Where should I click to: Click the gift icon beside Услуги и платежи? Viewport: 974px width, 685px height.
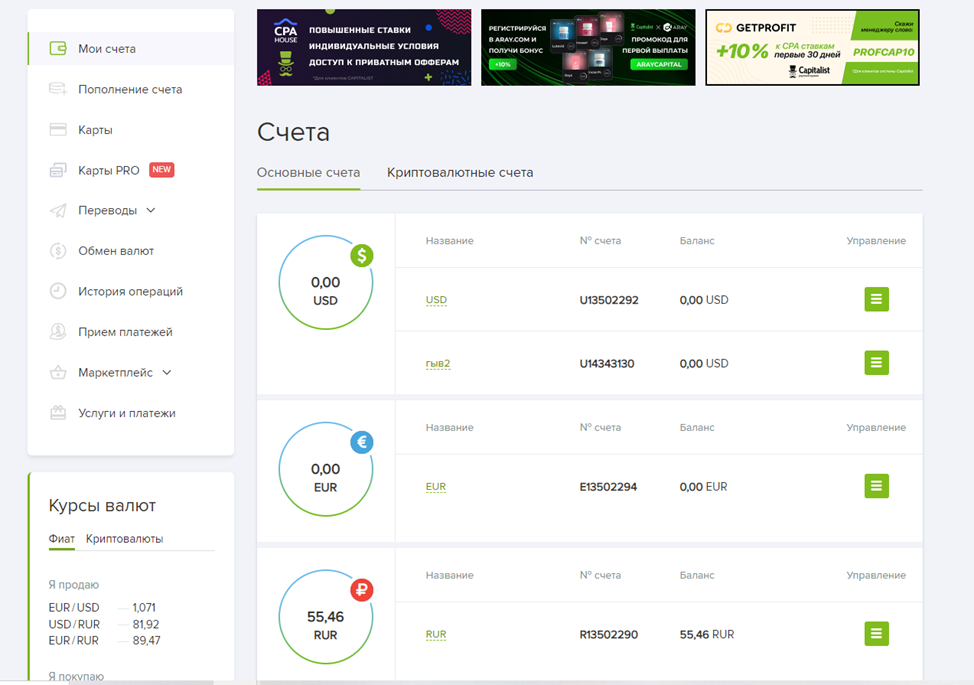[58, 413]
